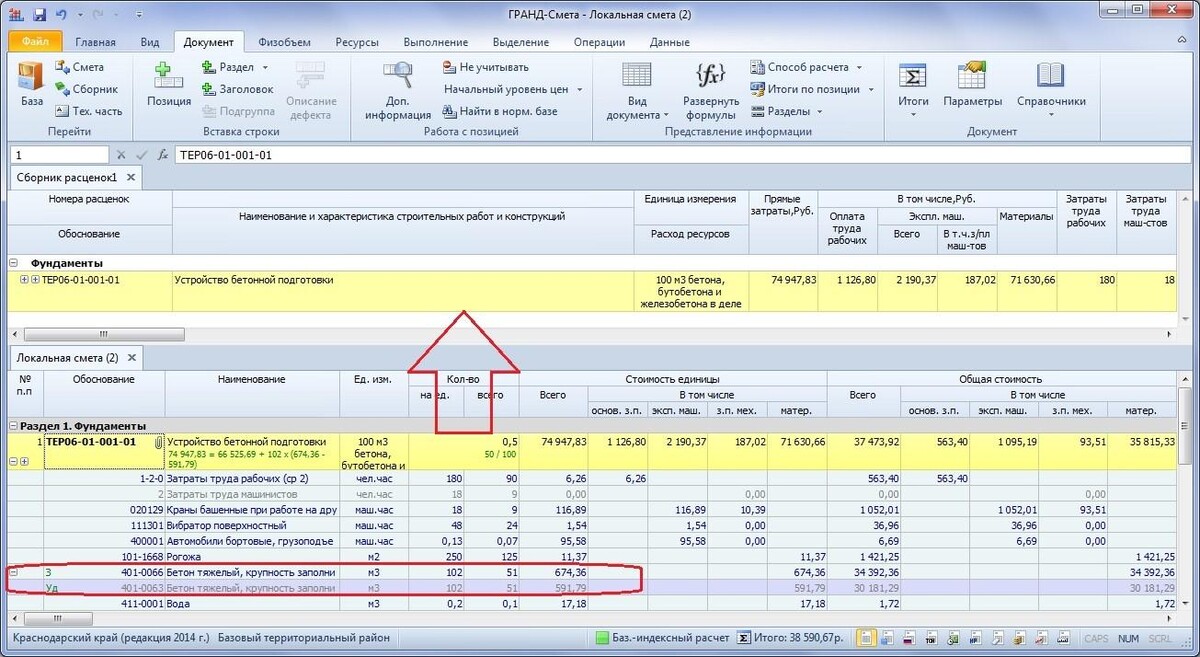The height and width of the screenshot is (657, 1200).
Task: Click the formula bar cancel X icon
Action: pos(121,155)
